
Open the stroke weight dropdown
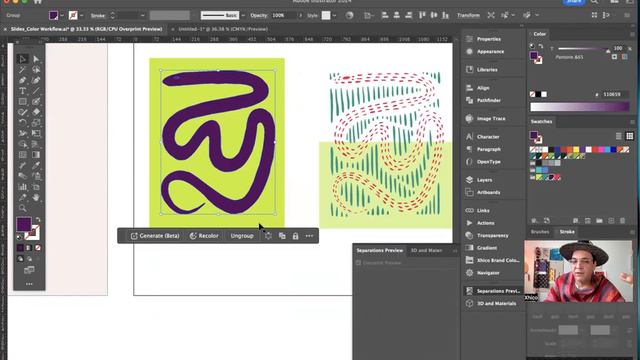pos(142,16)
